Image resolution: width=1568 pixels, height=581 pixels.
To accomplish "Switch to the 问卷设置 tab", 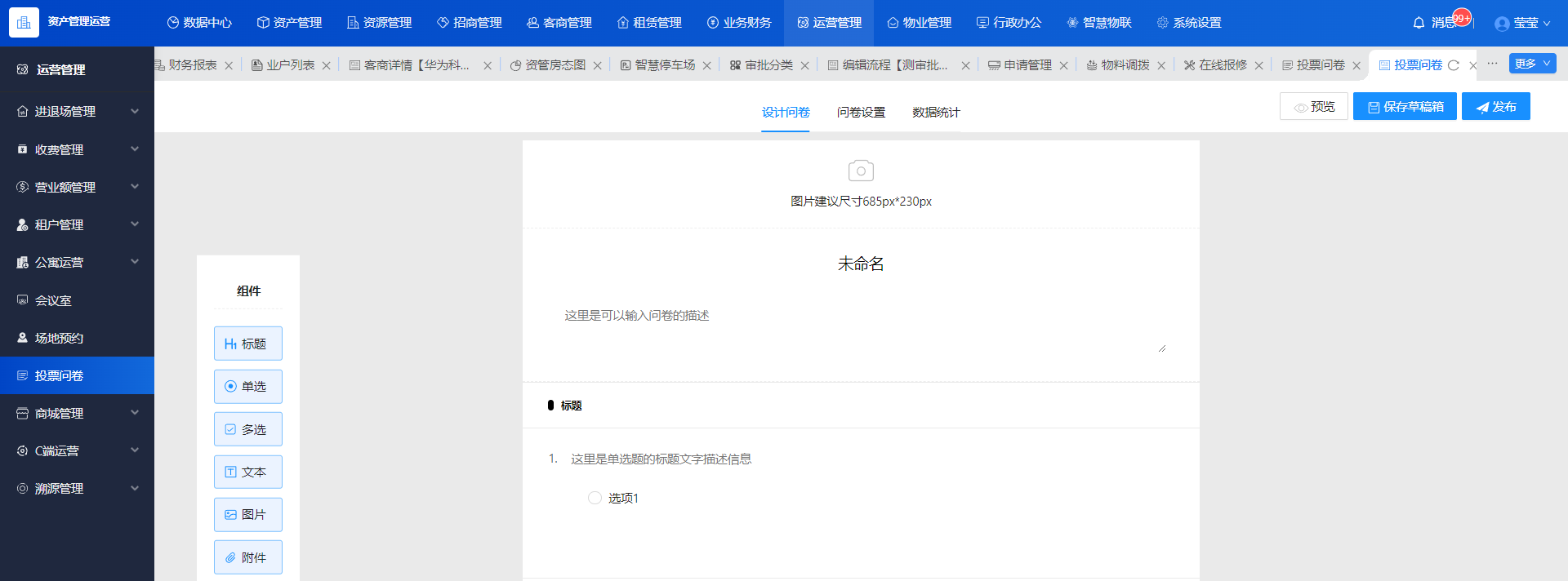I will (861, 112).
